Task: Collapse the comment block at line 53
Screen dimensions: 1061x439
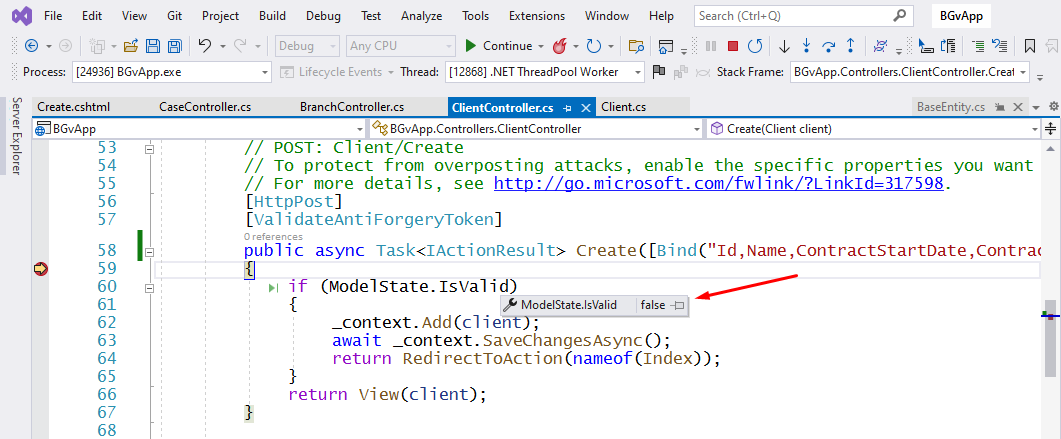Action: tap(150, 148)
